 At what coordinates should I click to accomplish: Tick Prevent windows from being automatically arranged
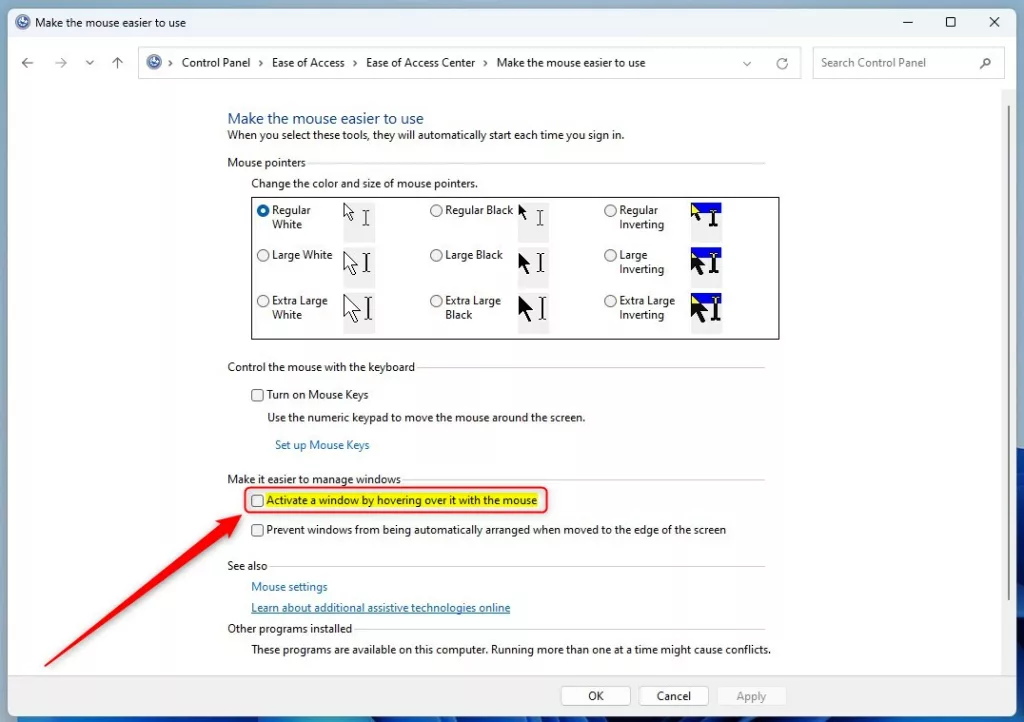coord(257,530)
